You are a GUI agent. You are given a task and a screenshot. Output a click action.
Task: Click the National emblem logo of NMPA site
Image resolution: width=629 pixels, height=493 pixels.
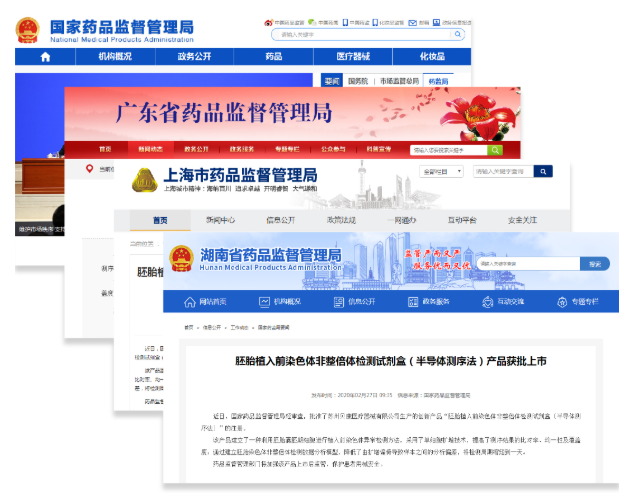(x=28, y=30)
